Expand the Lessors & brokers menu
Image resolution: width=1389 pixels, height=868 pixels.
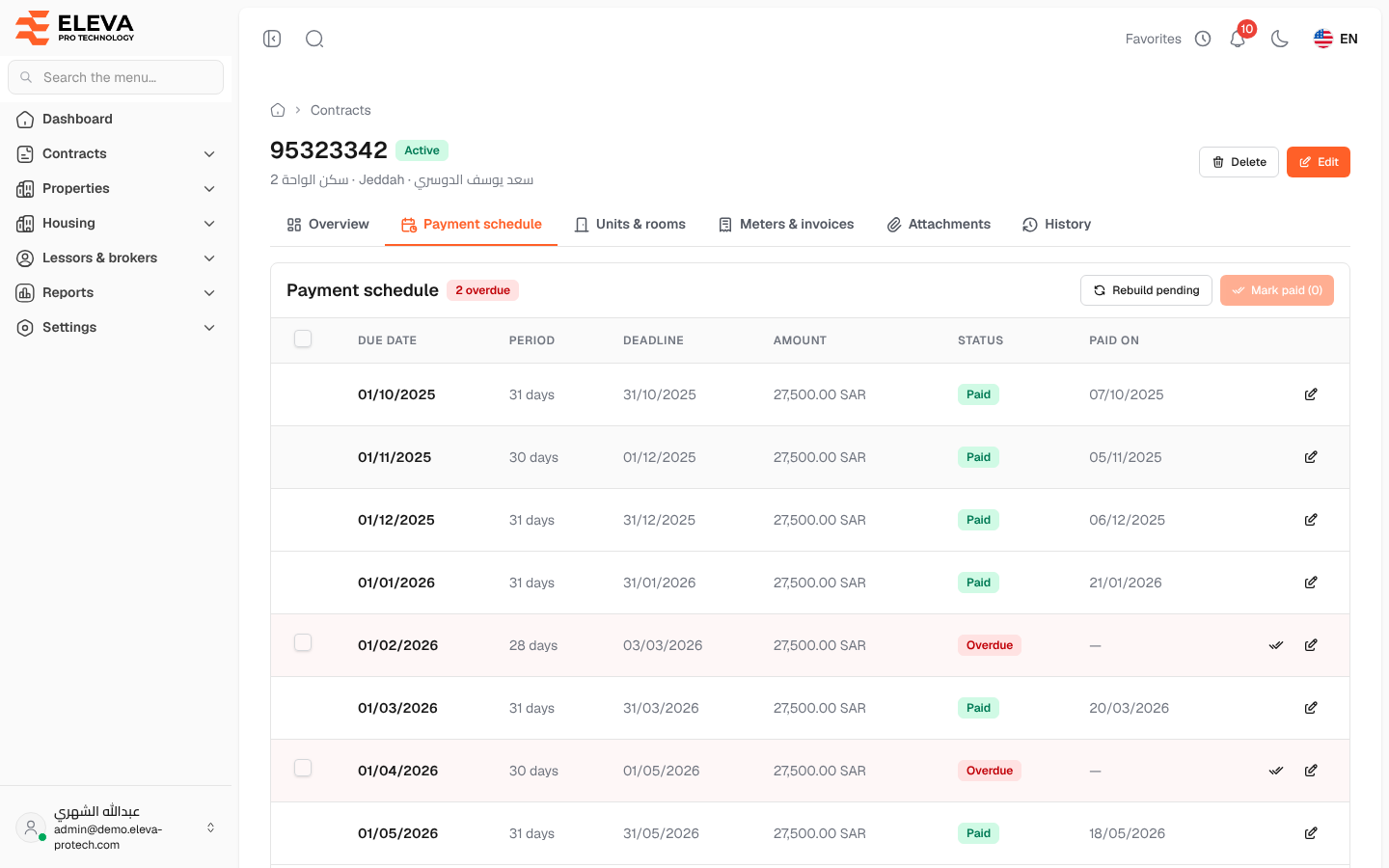click(116, 258)
